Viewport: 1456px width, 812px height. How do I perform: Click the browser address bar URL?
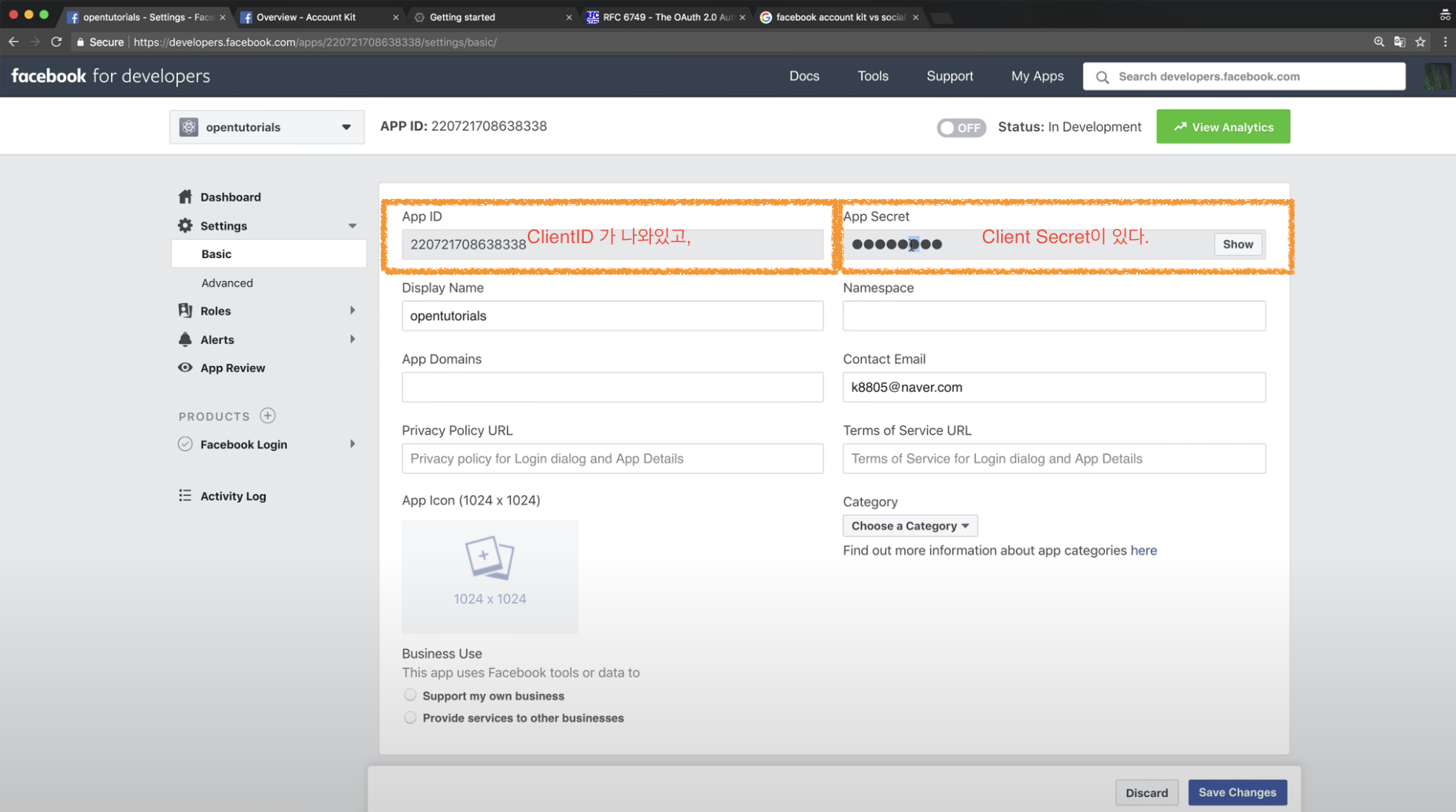click(x=315, y=42)
